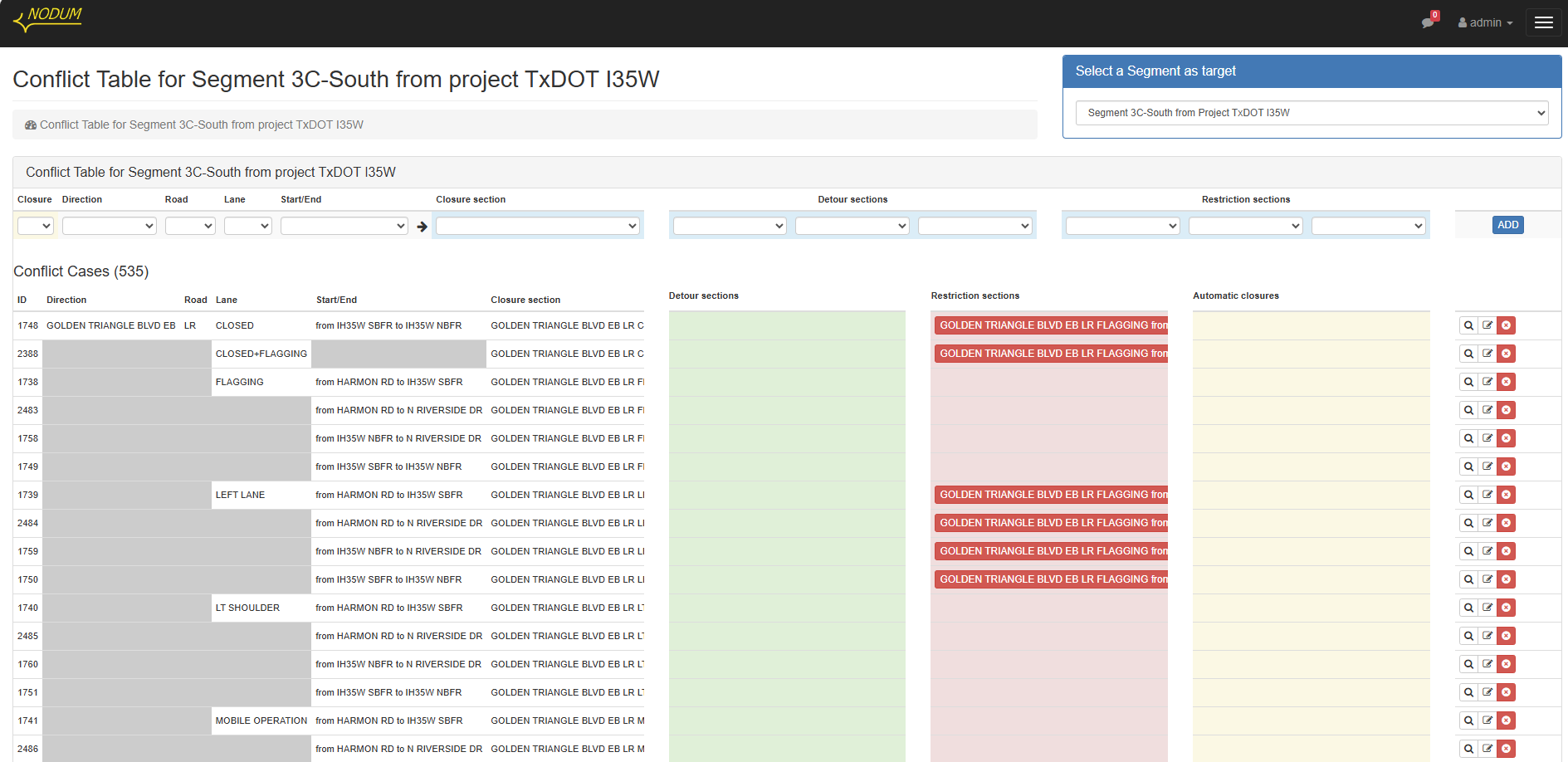Image resolution: width=1568 pixels, height=762 pixels.
Task: Click the 'CLOSED+FLAGGING' lane cell
Action: [x=261, y=354]
